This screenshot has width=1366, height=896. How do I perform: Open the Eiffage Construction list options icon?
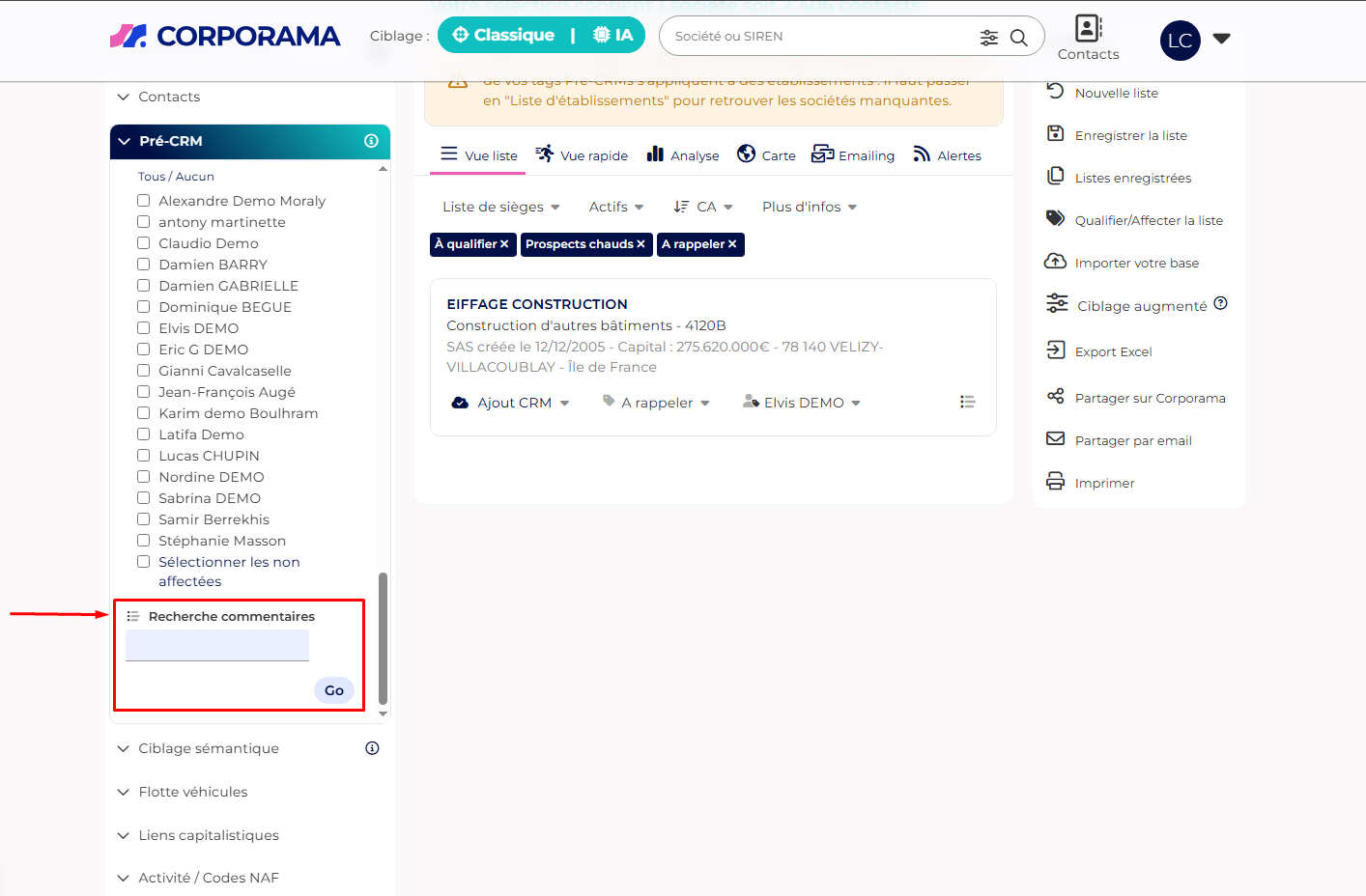tap(967, 402)
